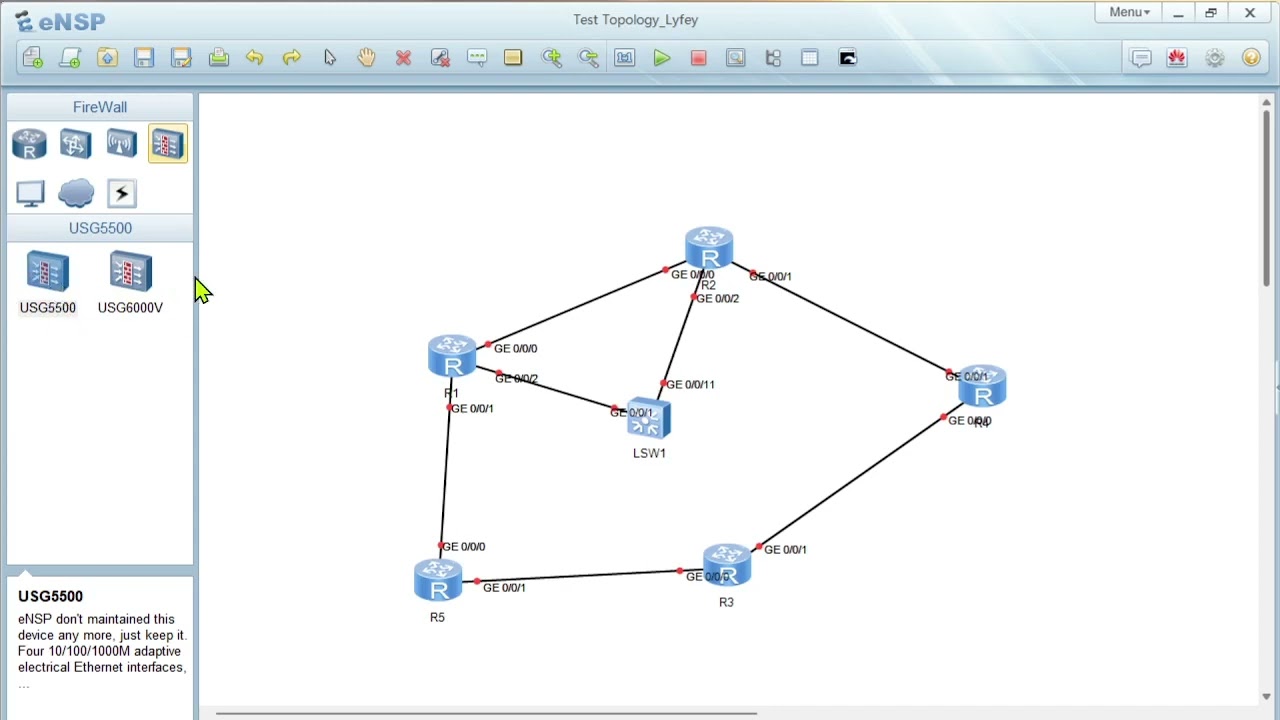
Task: Select the Router device category
Action: pyautogui.click(x=29, y=144)
